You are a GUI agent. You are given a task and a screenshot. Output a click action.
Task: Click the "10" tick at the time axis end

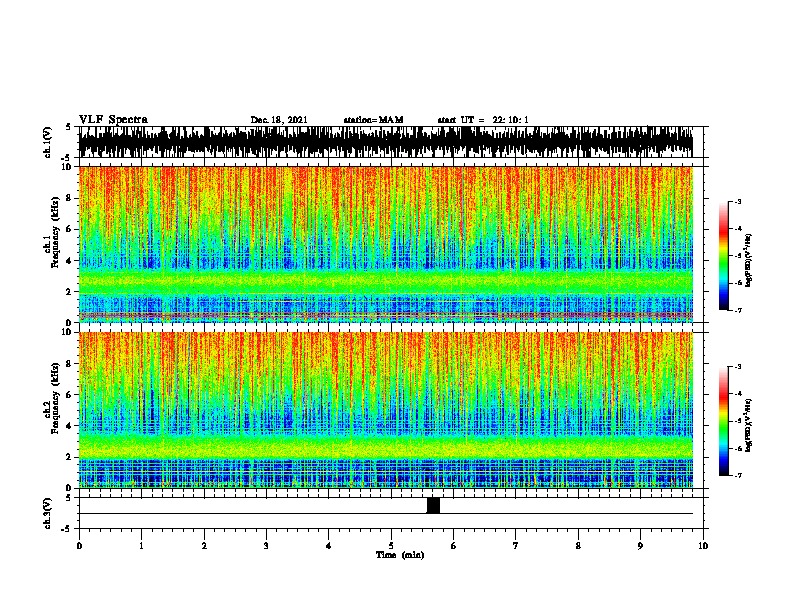pyautogui.click(x=703, y=546)
